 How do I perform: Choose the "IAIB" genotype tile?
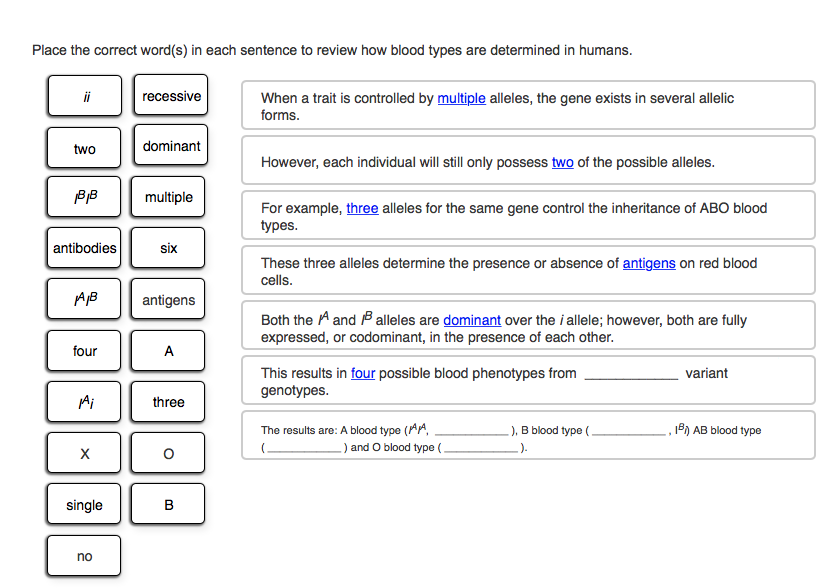point(84,299)
